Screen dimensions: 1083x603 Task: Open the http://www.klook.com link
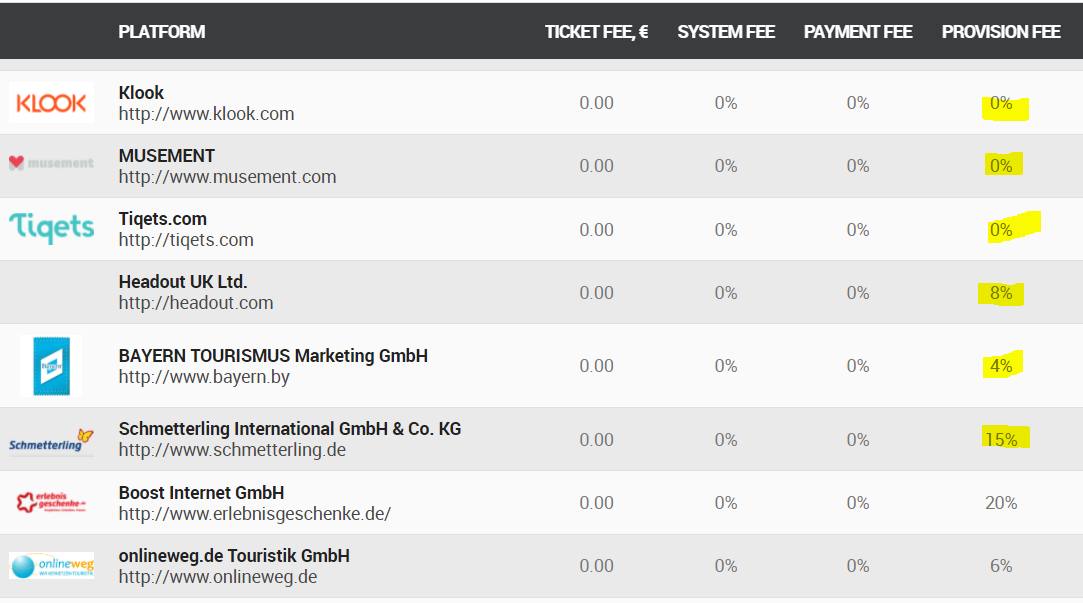(206, 114)
